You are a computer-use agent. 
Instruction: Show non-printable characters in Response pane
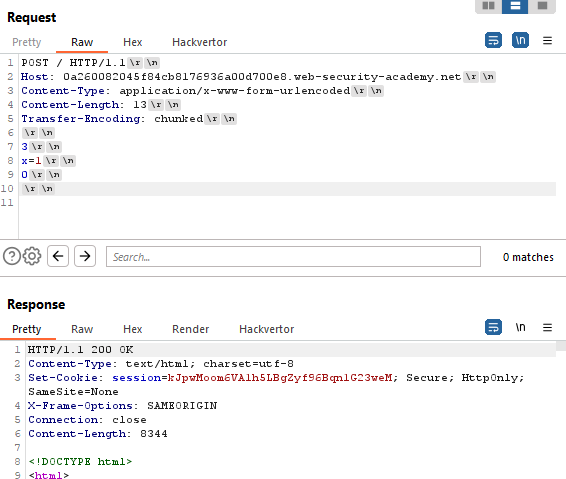click(520, 327)
